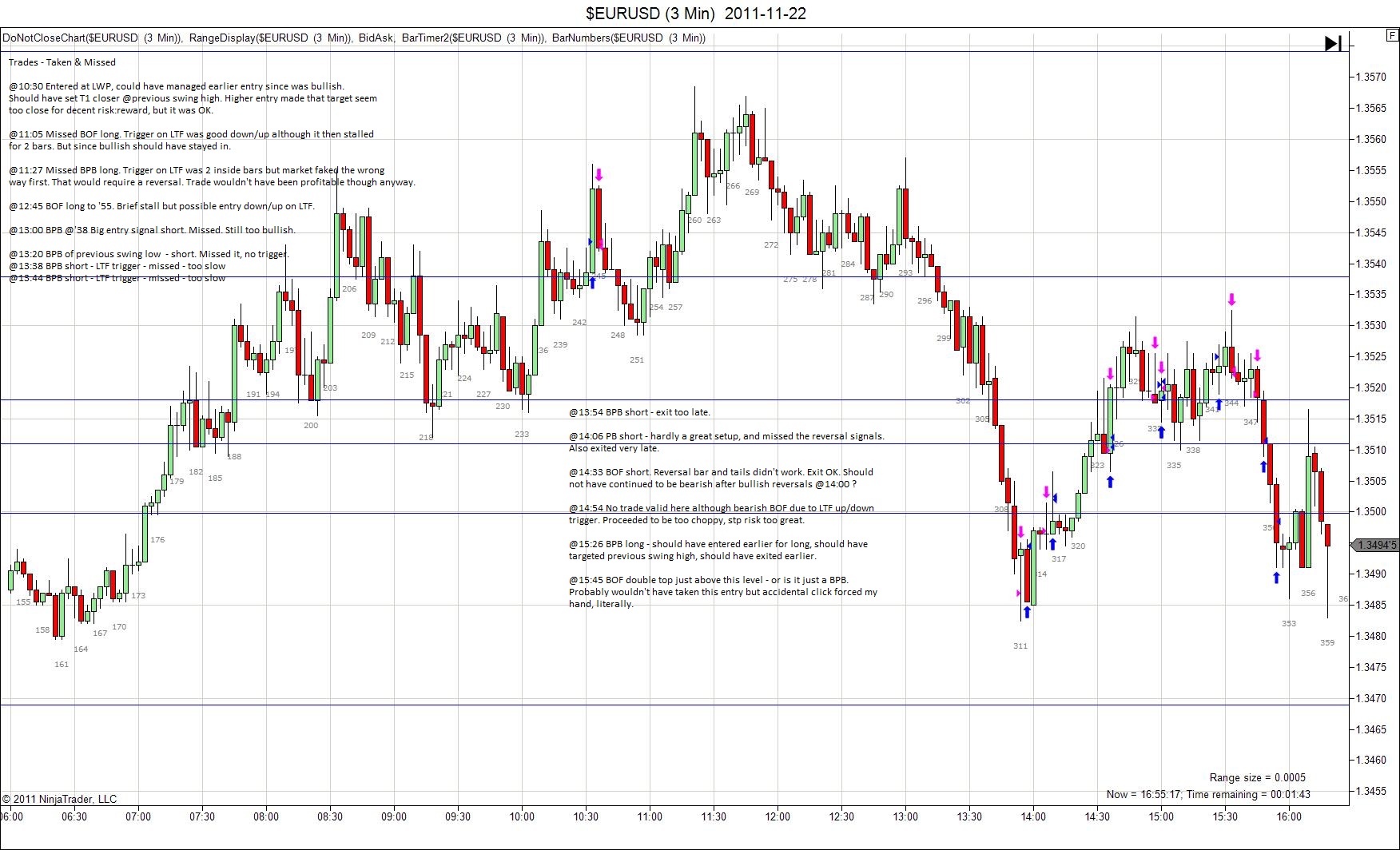The image size is (1400, 850).
Task: Click the small F box in top-right corner
Action: coord(1392,35)
